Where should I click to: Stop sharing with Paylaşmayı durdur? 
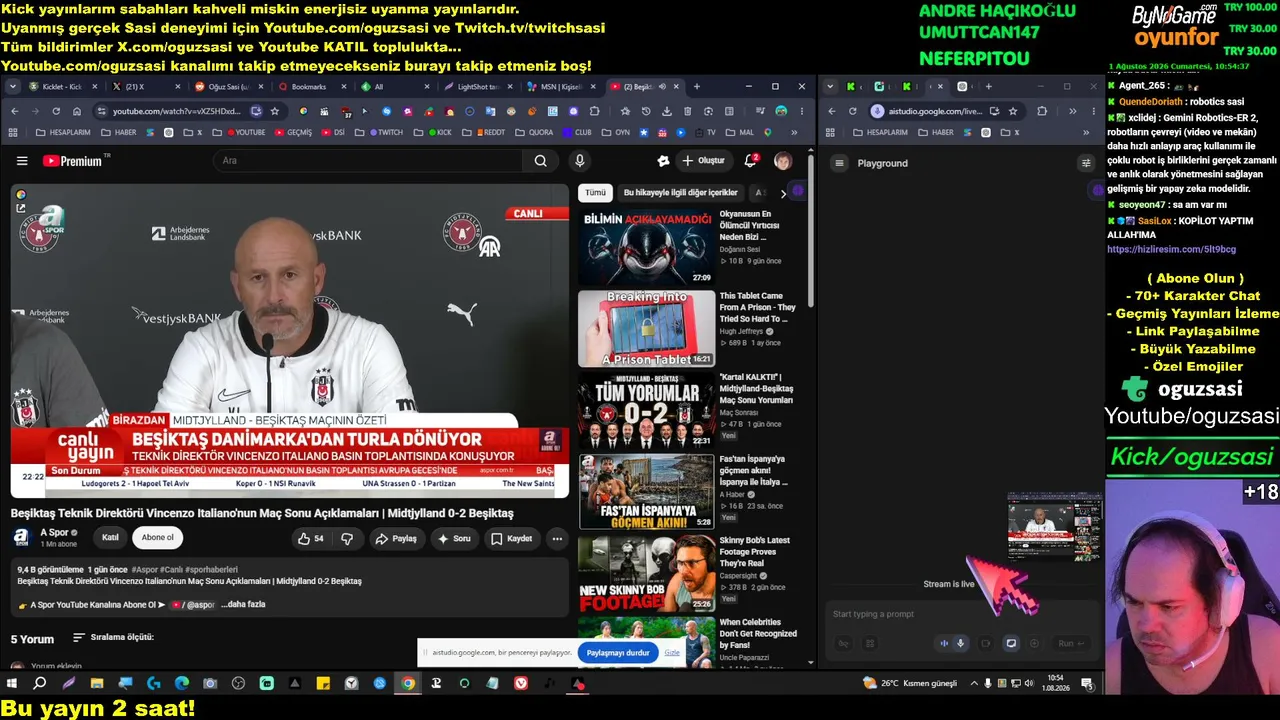point(618,653)
